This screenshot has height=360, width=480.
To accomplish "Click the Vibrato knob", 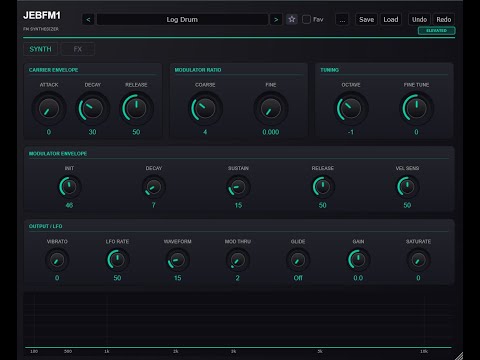I will (x=57, y=260).
